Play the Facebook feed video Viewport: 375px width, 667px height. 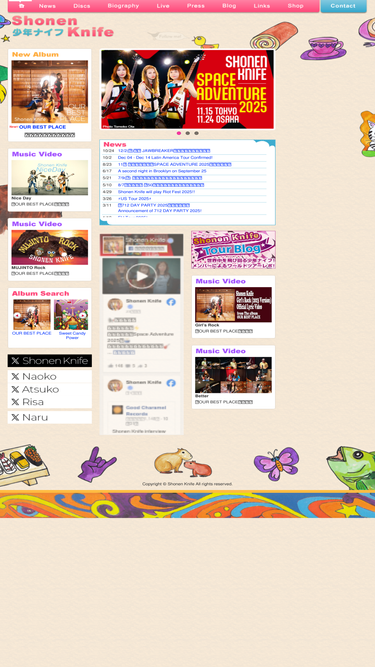coord(142,276)
